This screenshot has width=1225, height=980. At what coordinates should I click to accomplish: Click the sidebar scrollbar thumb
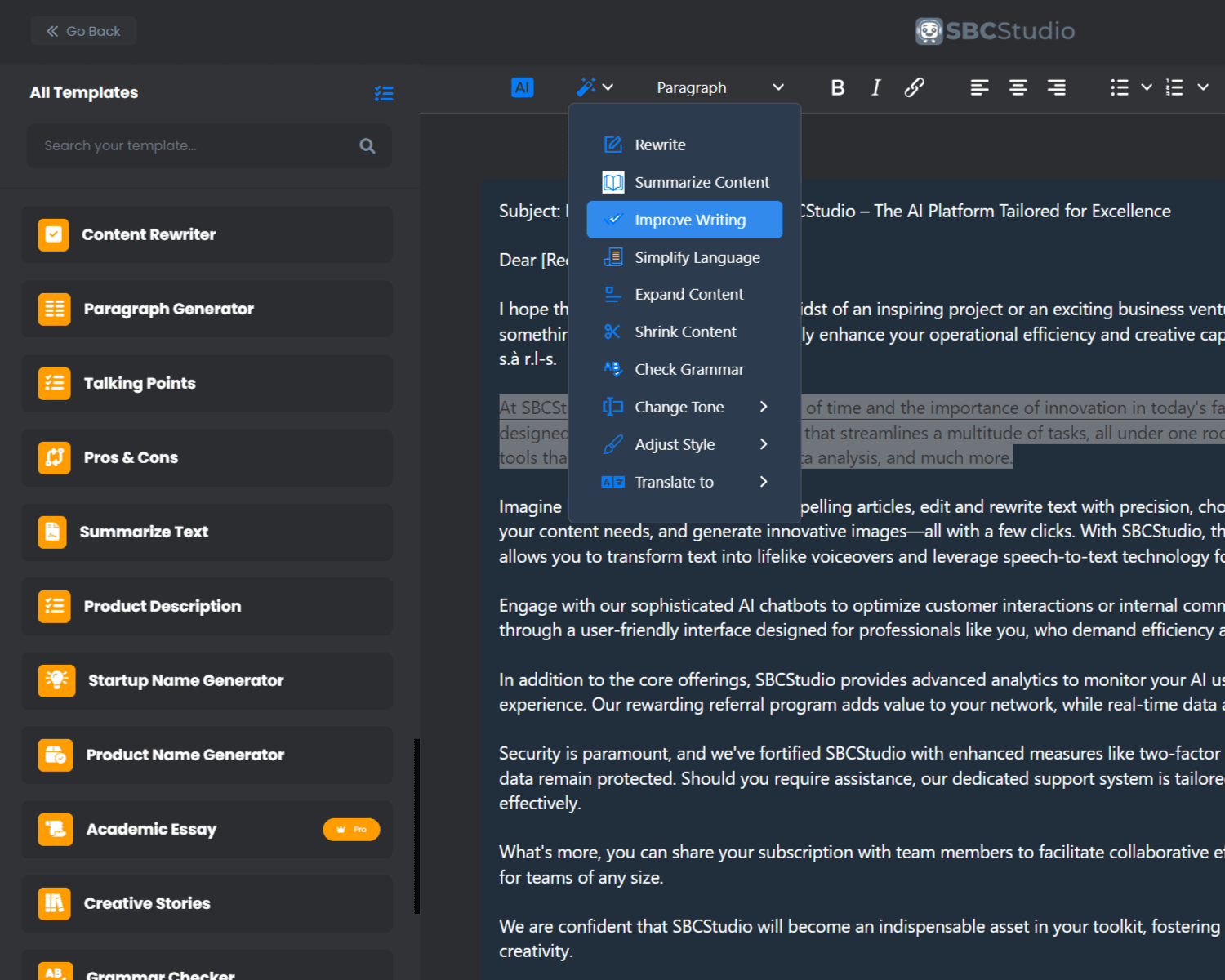coord(417,826)
